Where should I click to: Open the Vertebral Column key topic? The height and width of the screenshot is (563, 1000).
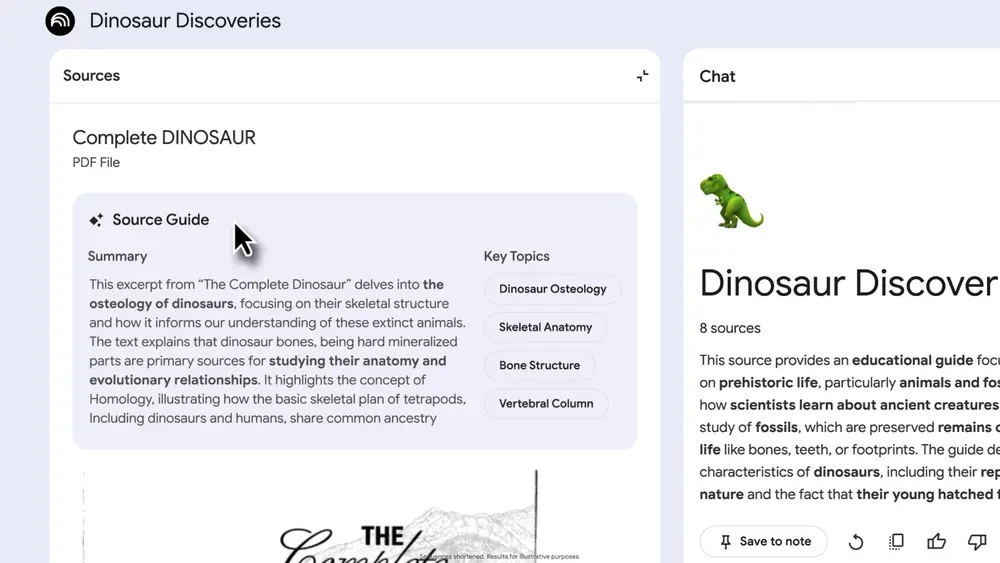tap(546, 403)
